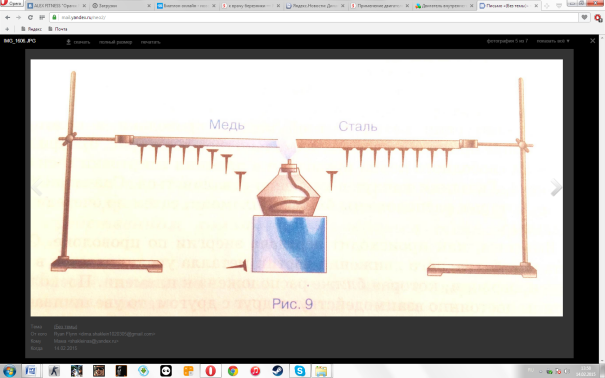
Task: Expand the показать всё dropdown
Action: 553,41
